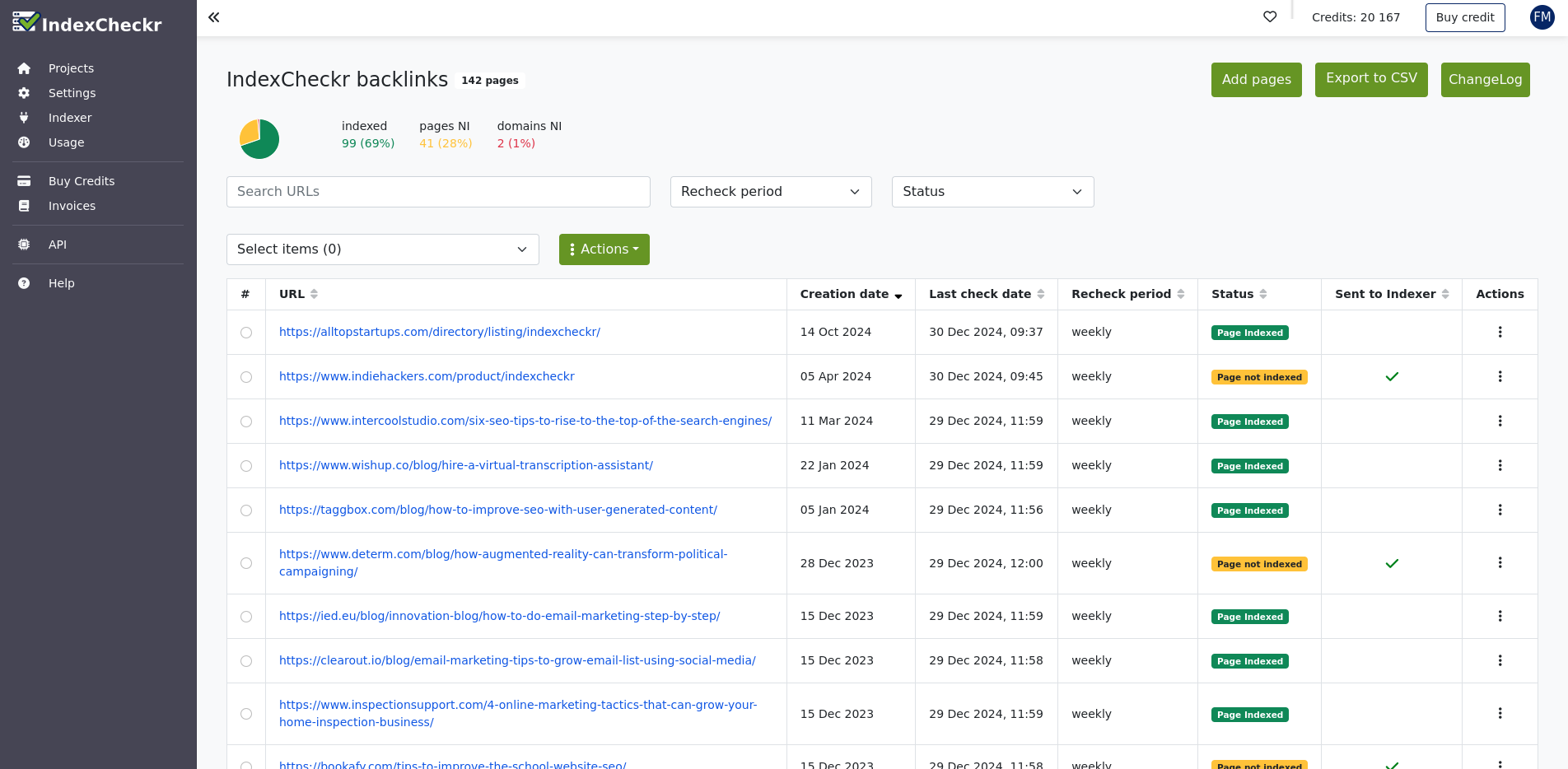Screen dimensions: 1568x769
Task: Select the alltopstartups.com row radio button
Action: click(x=246, y=333)
